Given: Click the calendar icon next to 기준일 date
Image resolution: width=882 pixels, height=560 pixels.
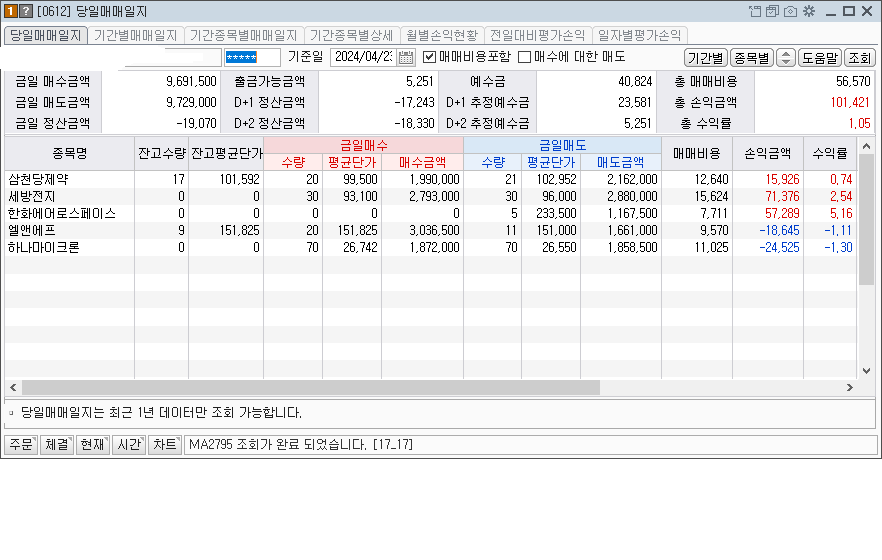Looking at the screenshot, I should click(x=406, y=57).
